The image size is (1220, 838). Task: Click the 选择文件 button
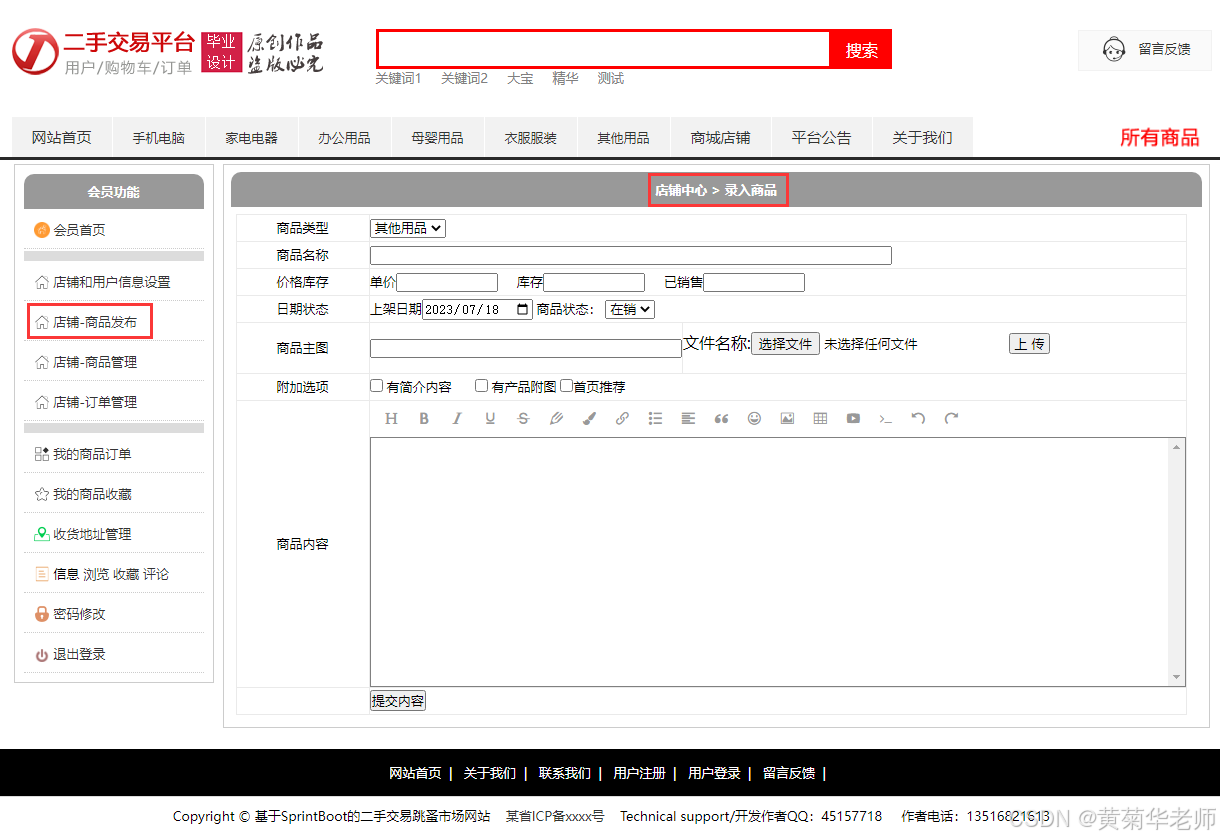tap(785, 344)
